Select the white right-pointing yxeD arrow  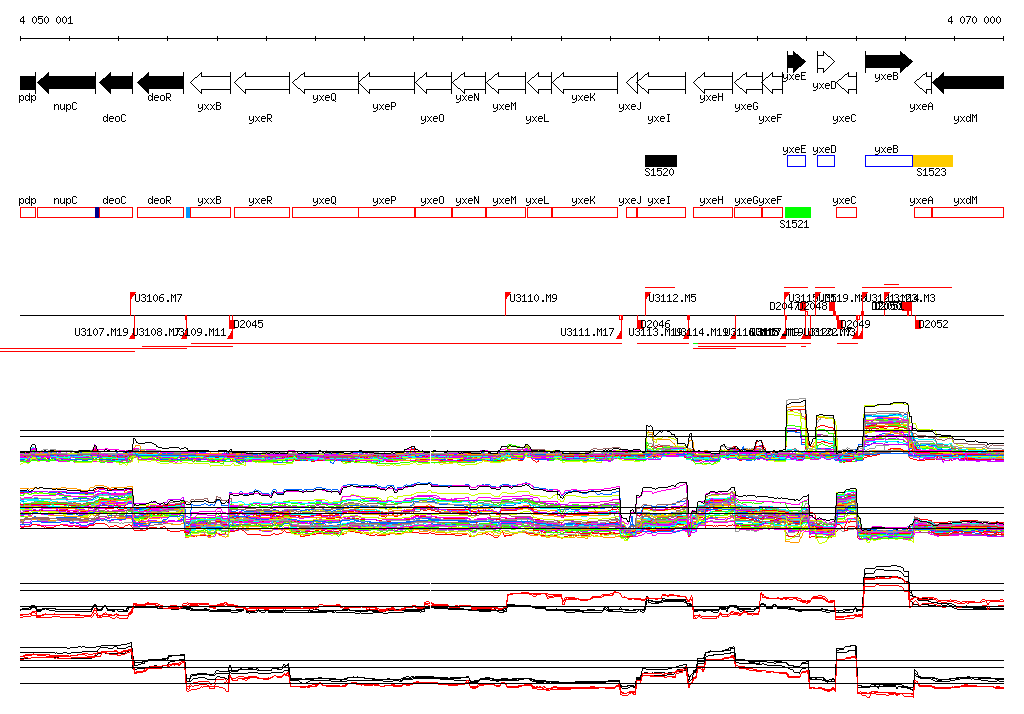[x=825, y=61]
